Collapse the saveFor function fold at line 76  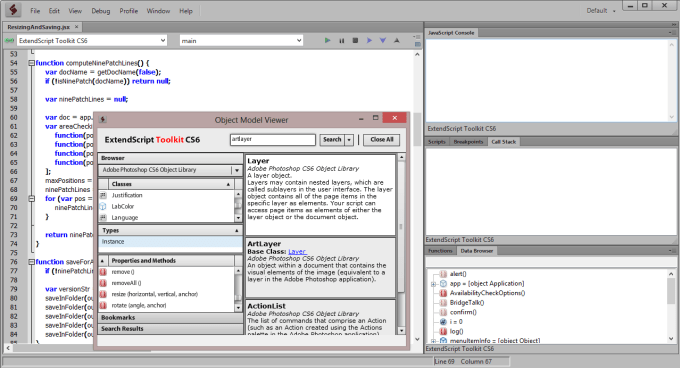click(32, 262)
